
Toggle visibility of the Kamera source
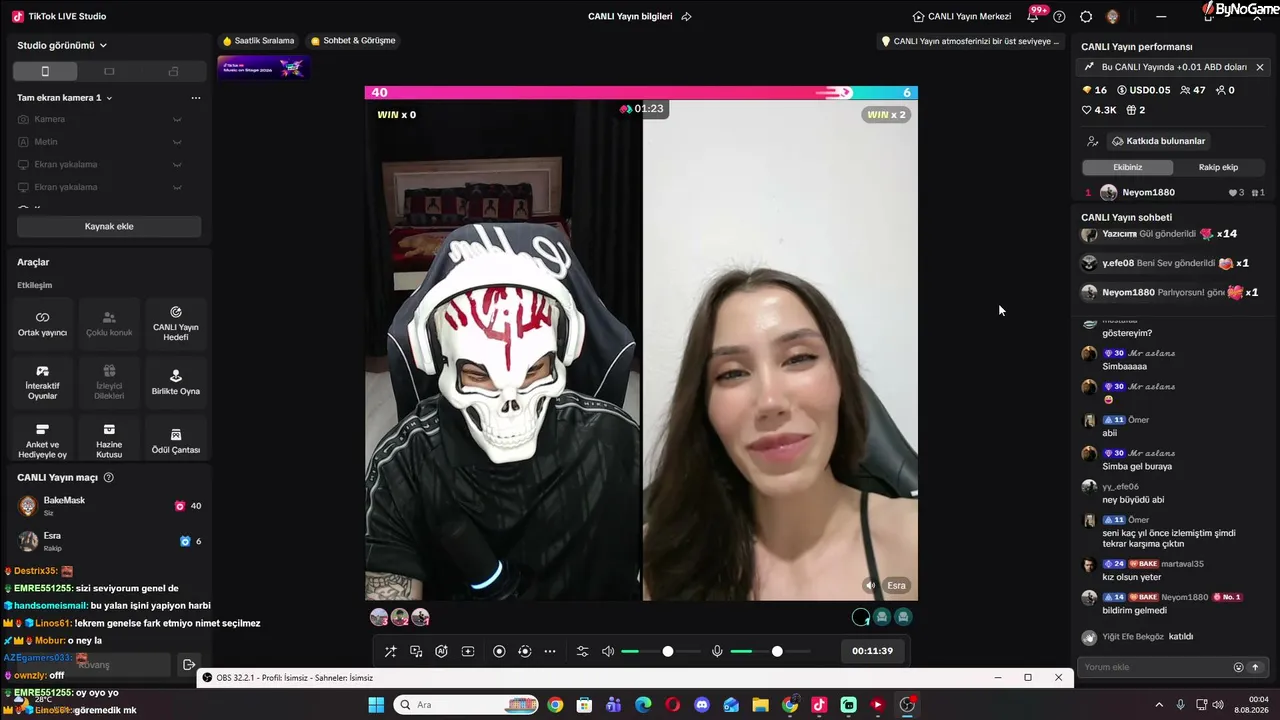click(177, 120)
